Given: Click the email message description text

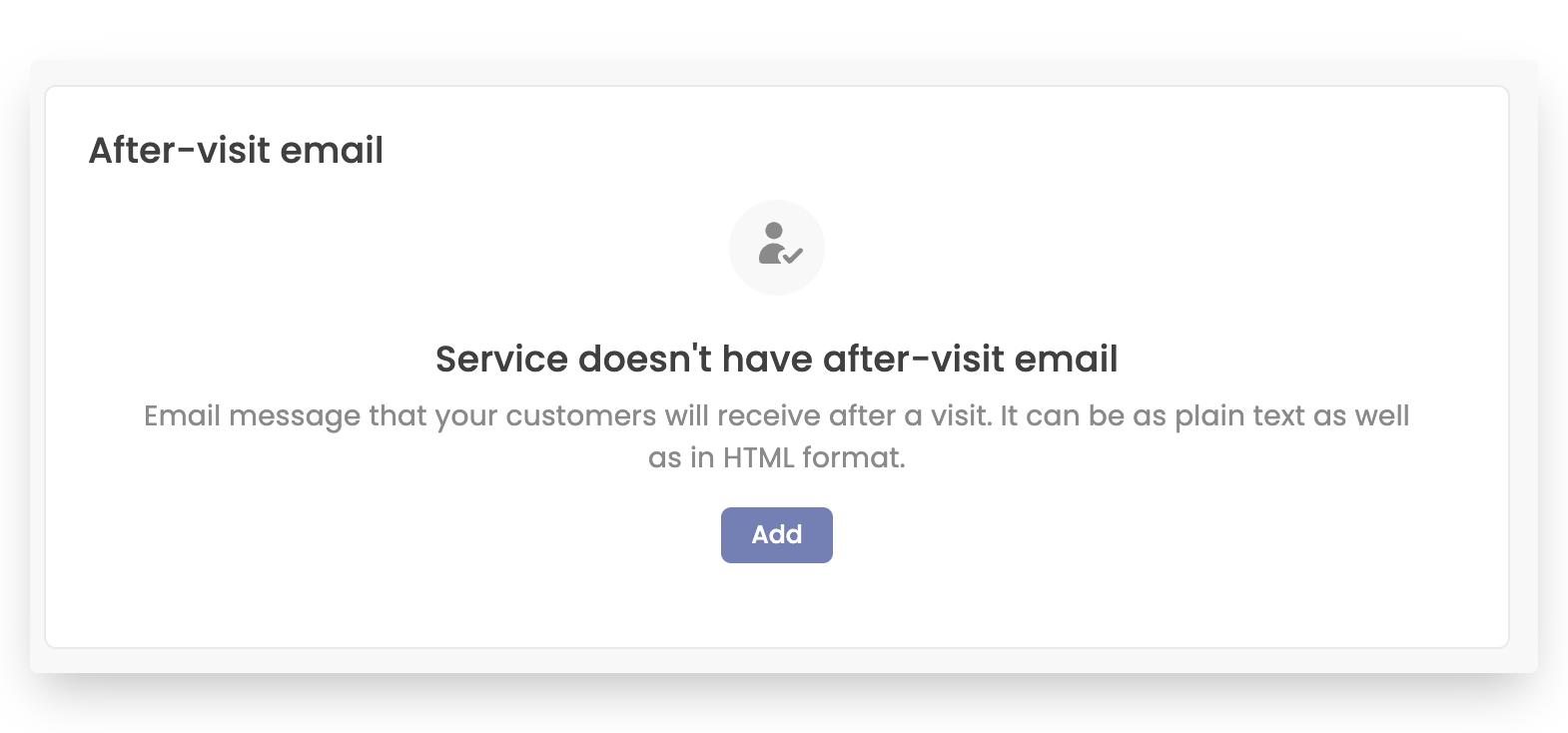Looking at the screenshot, I should click(776, 436).
